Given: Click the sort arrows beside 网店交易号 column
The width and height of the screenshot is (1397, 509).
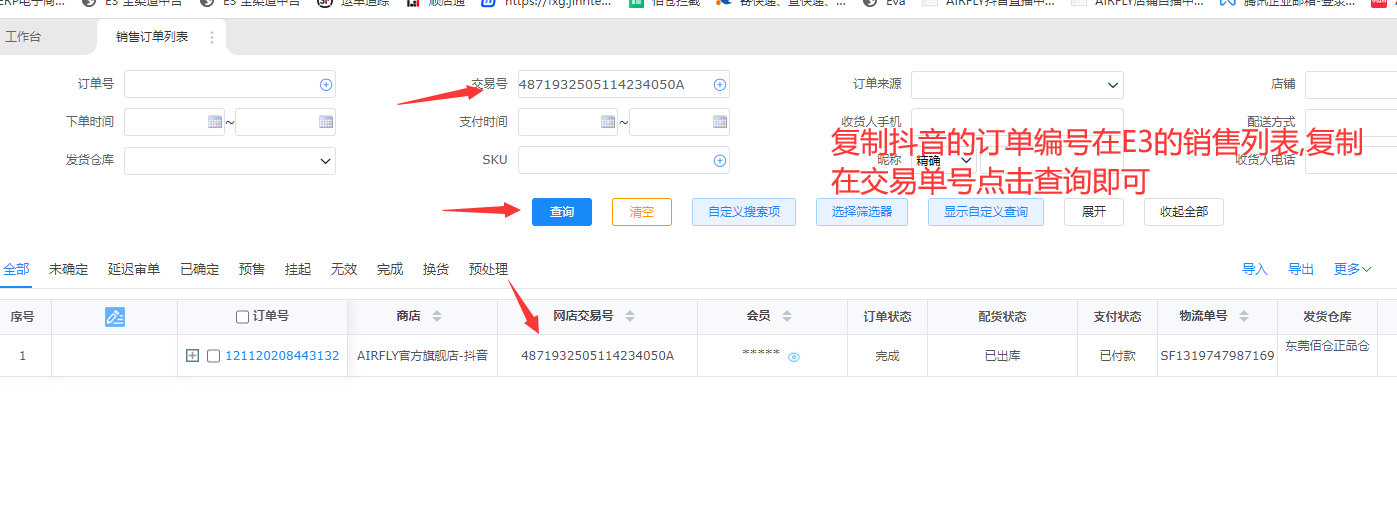Looking at the screenshot, I should pyautogui.click(x=630, y=317).
